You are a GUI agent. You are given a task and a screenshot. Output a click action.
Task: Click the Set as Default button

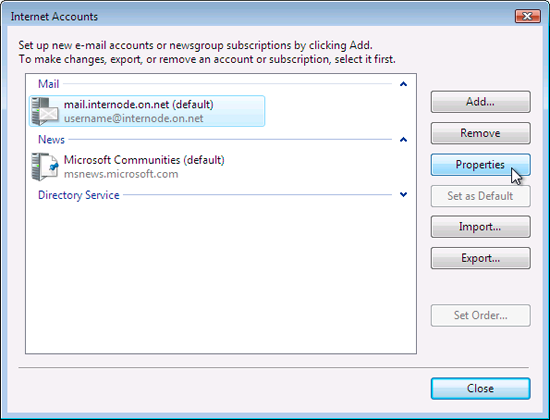click(x=481, y=196)
